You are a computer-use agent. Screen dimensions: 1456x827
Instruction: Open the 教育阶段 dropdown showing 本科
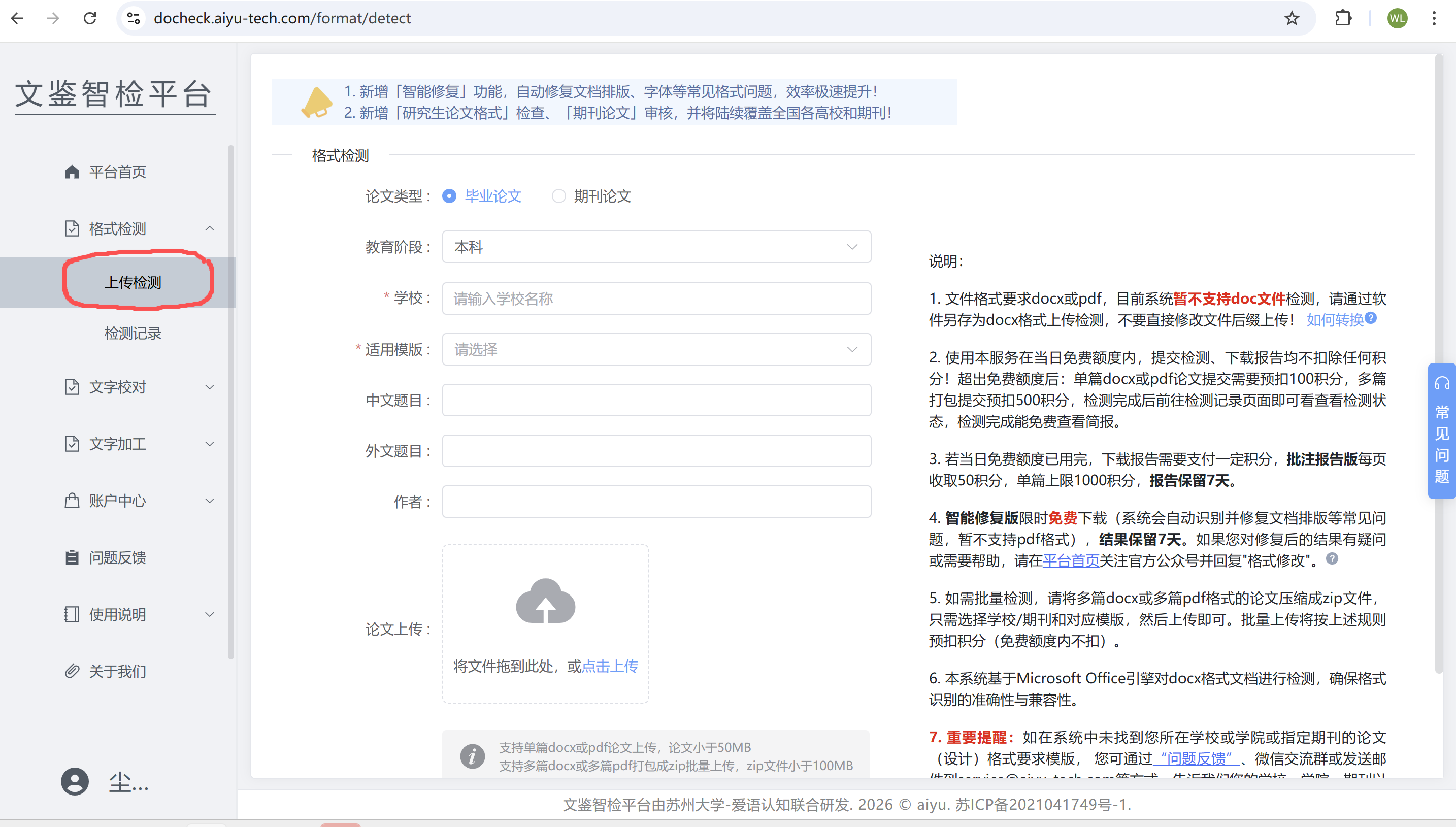656,247
